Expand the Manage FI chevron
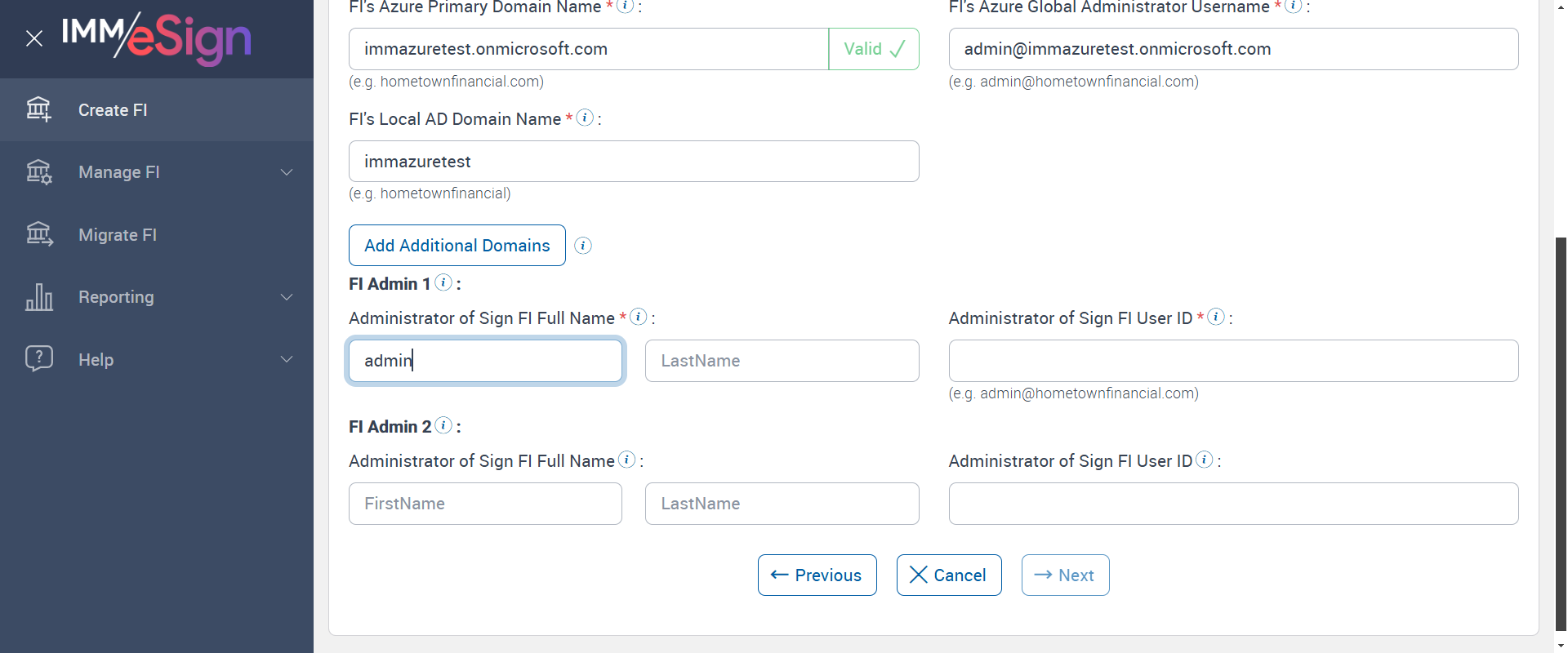Image resolution: width=1568 pixels, height=653 pixels. point(287,172)
